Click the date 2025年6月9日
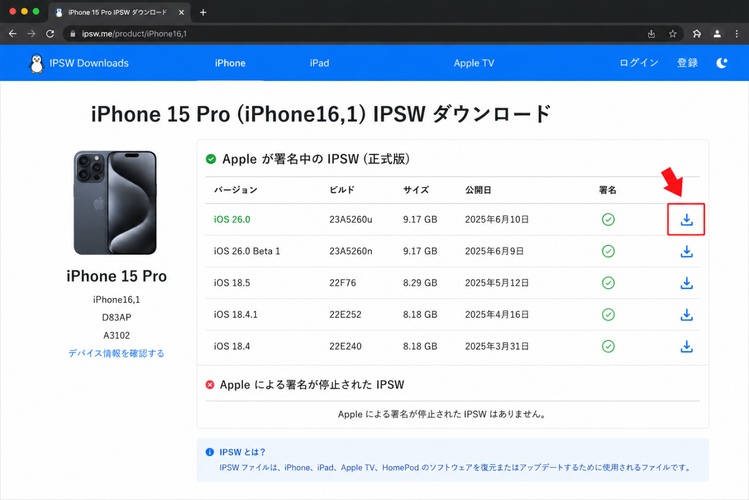This screenshot has height=500, width=749. [x=494, y=251]
